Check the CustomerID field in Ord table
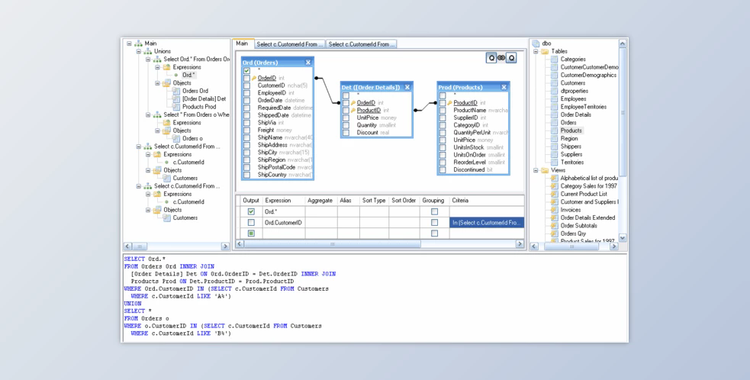 point(247,86)
